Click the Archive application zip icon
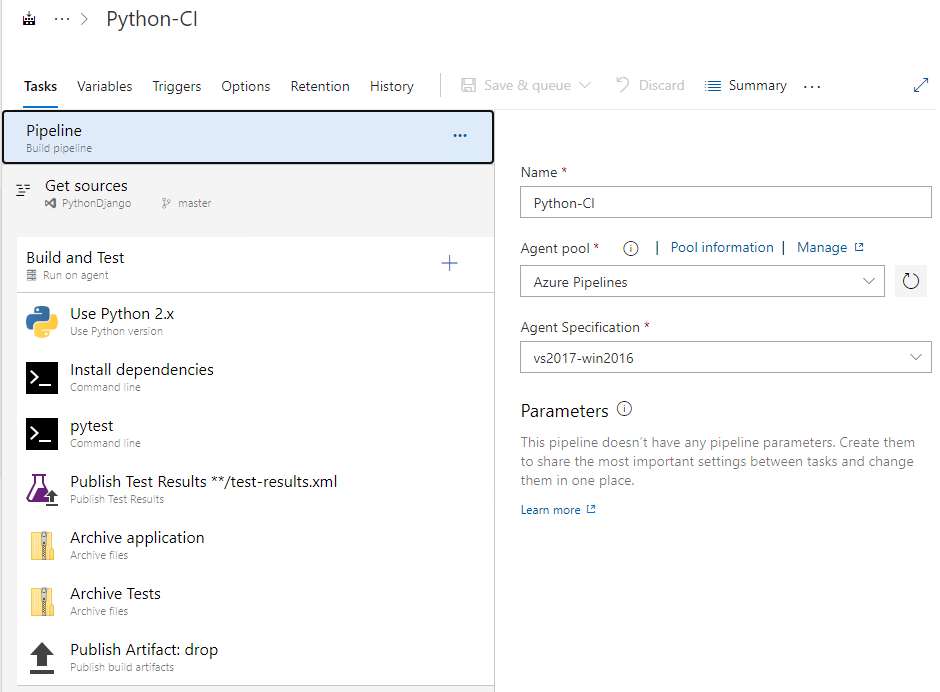Viewport: 940px width, 692px height. coord(42,546)
